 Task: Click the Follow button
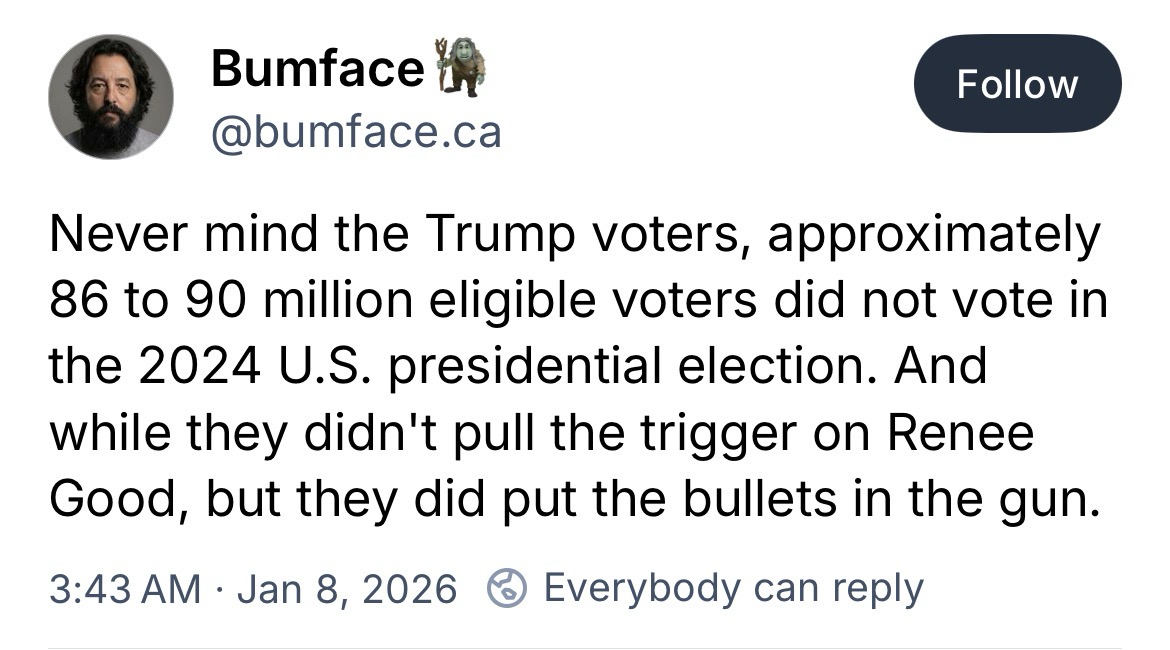(x=1017, y=84)
